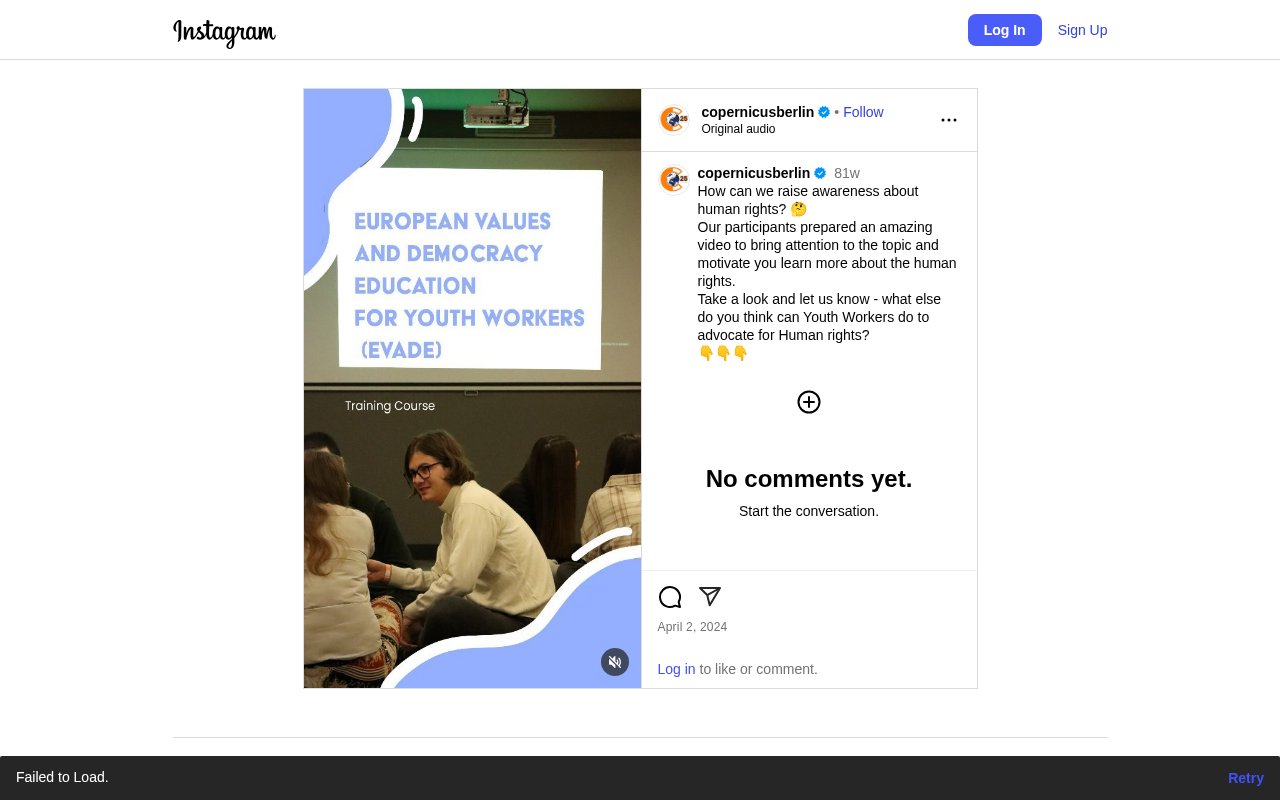This screenshot has width=1280, height=800.
Task: Open copernicusberlin username in caption
Action: pos(753,173)
